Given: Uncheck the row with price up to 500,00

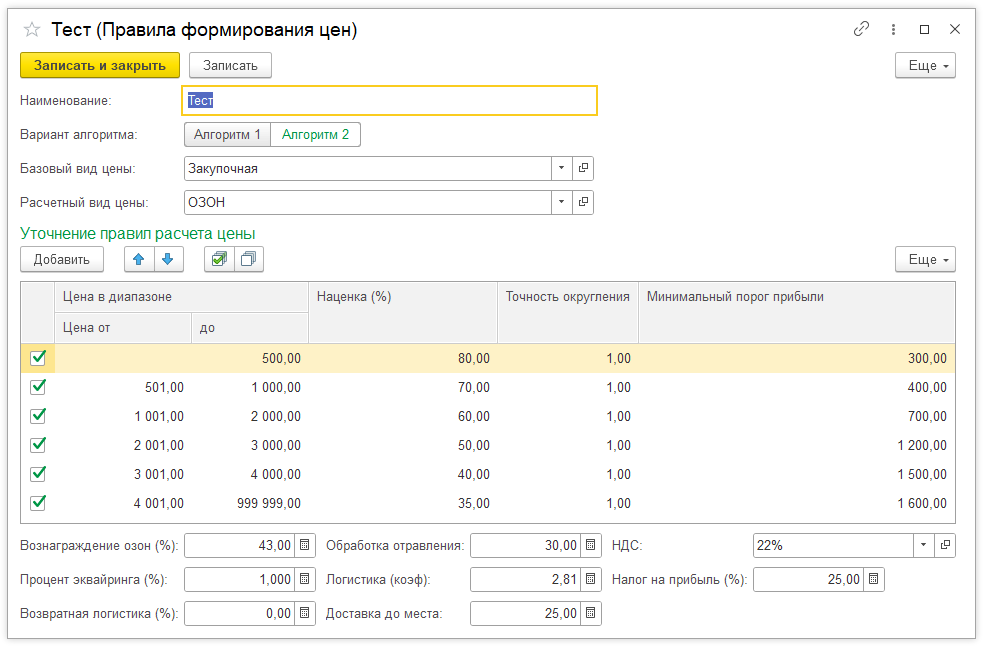Looking at the screenshot, I should (38, 358).
